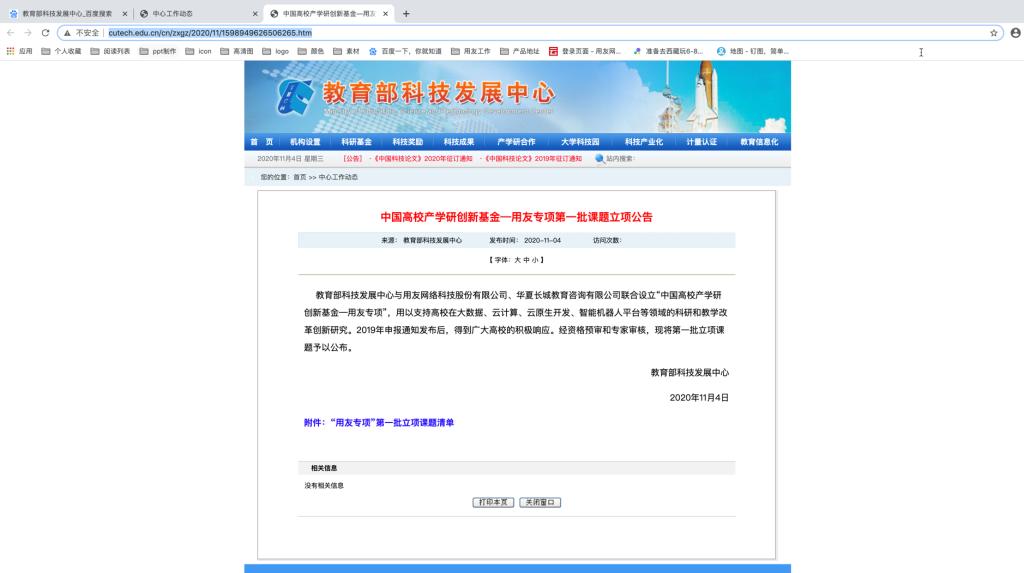Open attachment 用友专项第一批立项课题清单
The width and height of the screenshot is (1024, 573).
(x=379, y=423)
